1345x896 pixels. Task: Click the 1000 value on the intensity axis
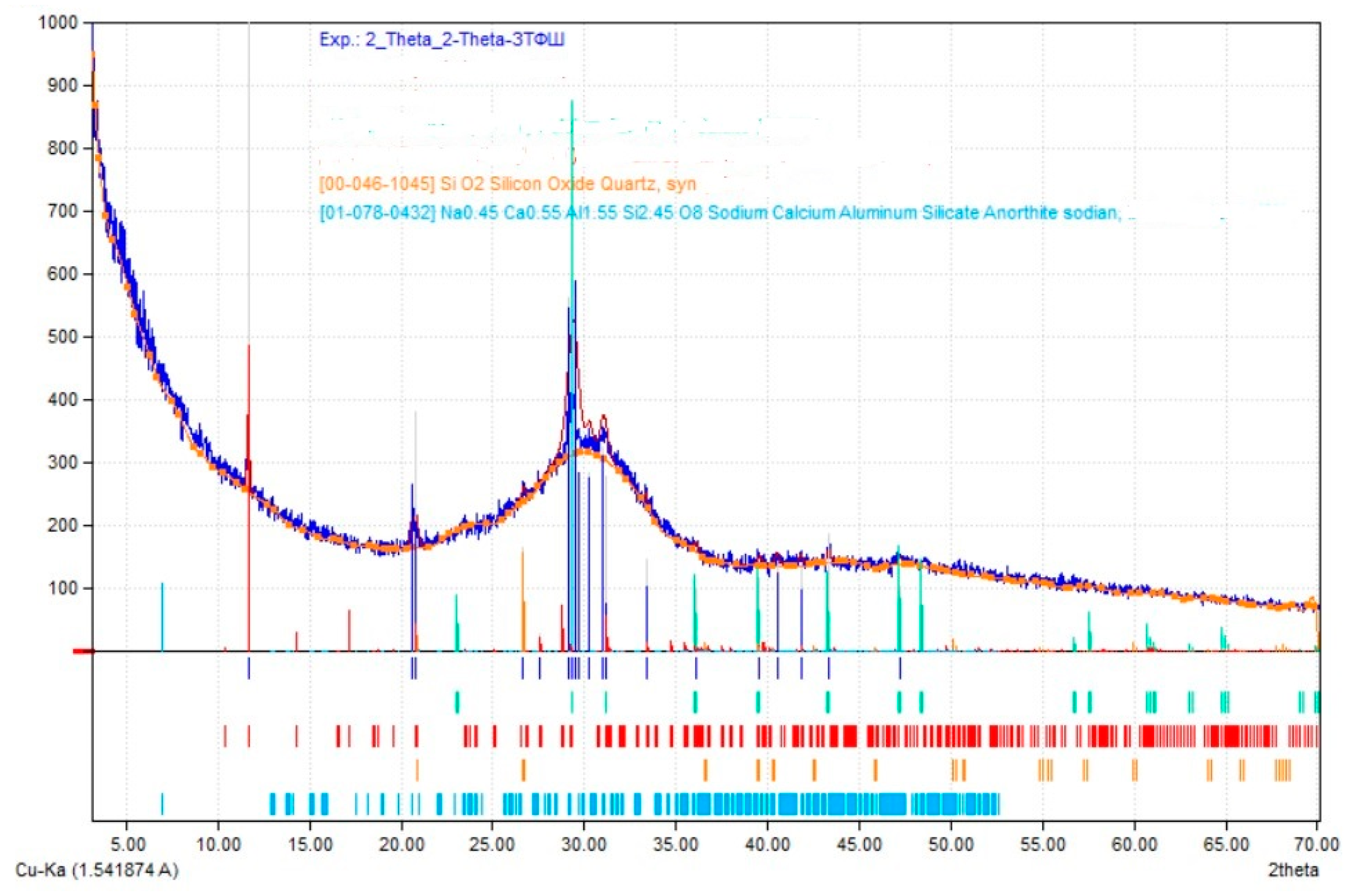point(57,23)
